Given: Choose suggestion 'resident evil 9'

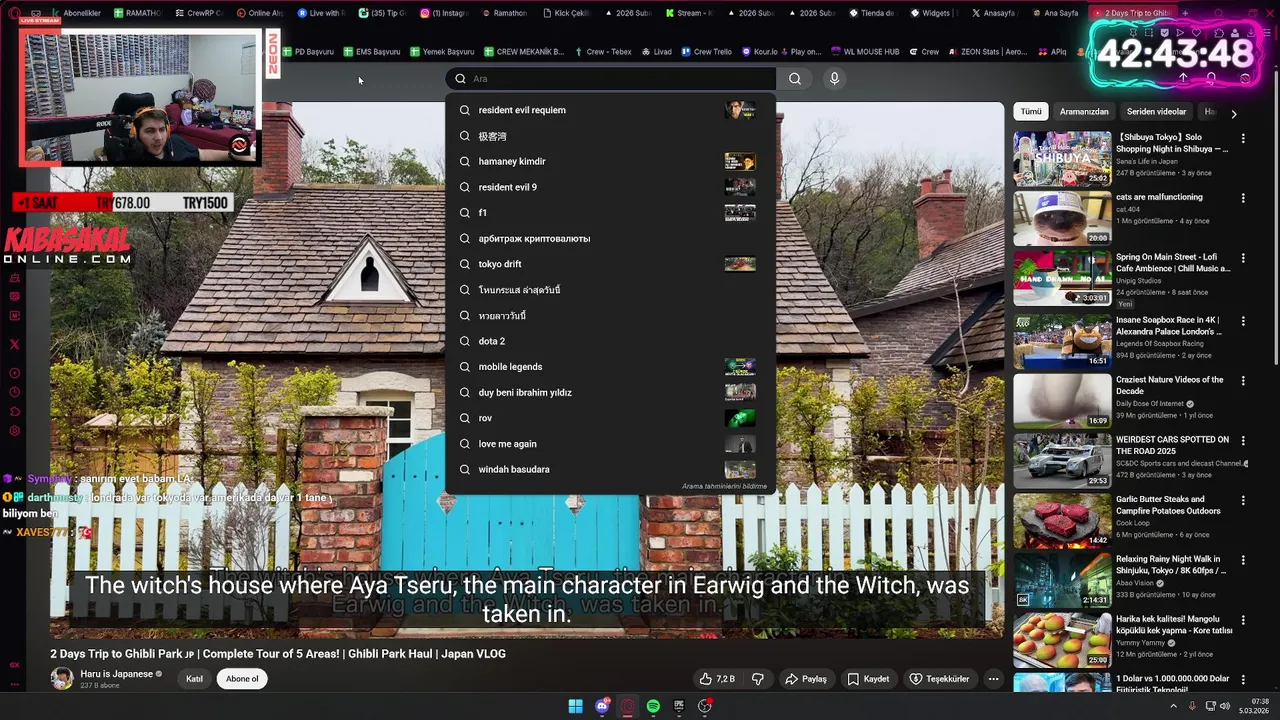Looking at the screenshot, I should [610, 187].
